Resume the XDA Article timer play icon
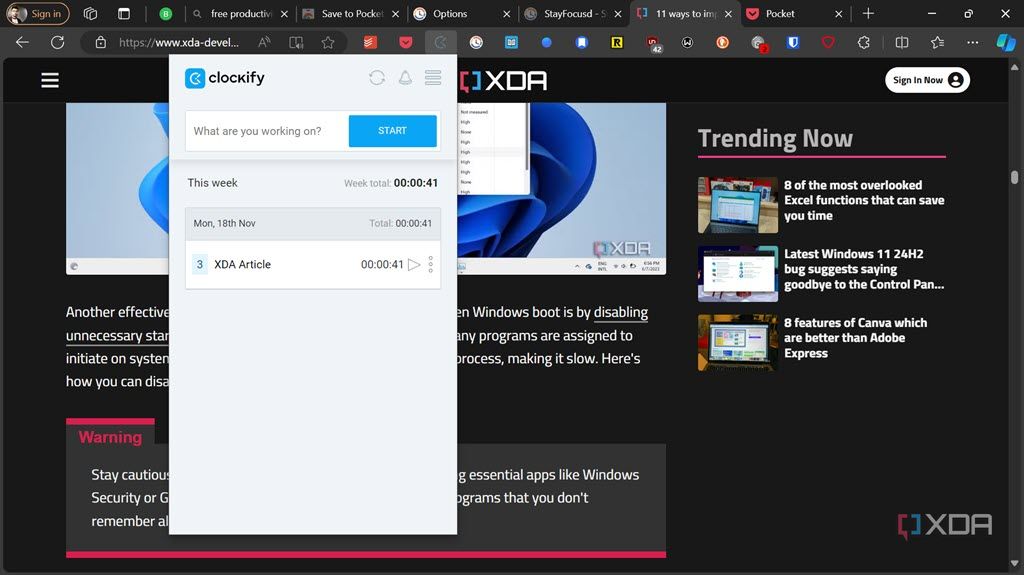The width and height of the screenshot is (1024, 575). point(414,265)
